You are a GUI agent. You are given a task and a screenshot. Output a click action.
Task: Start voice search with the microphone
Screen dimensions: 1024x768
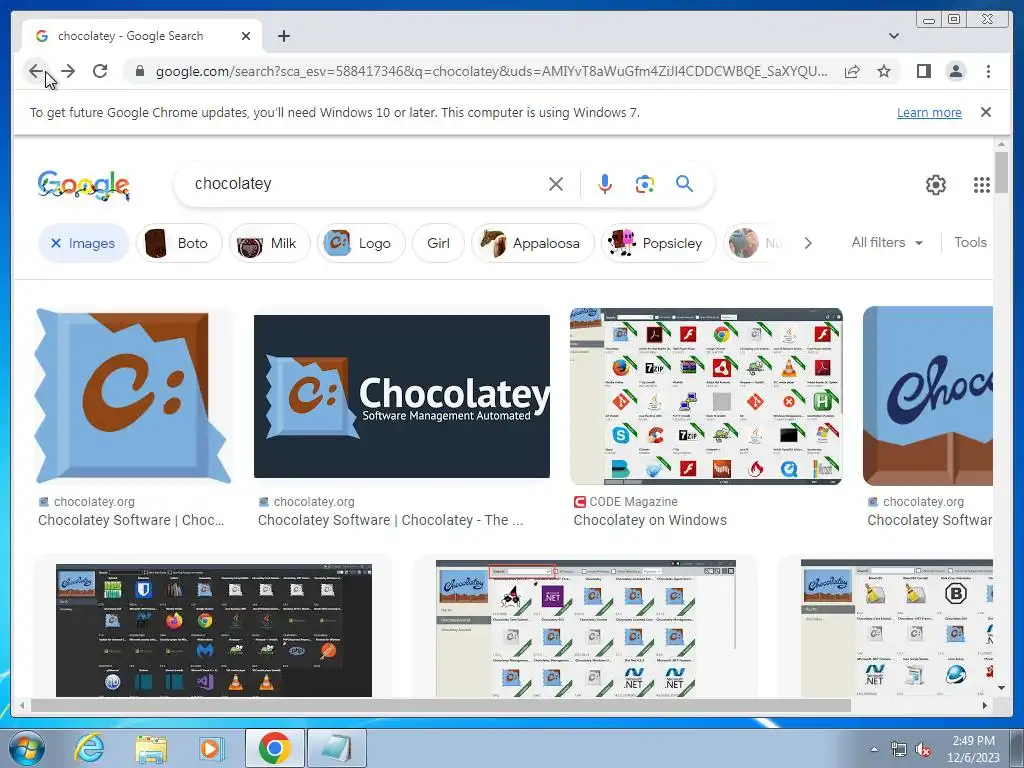[605, 184]
